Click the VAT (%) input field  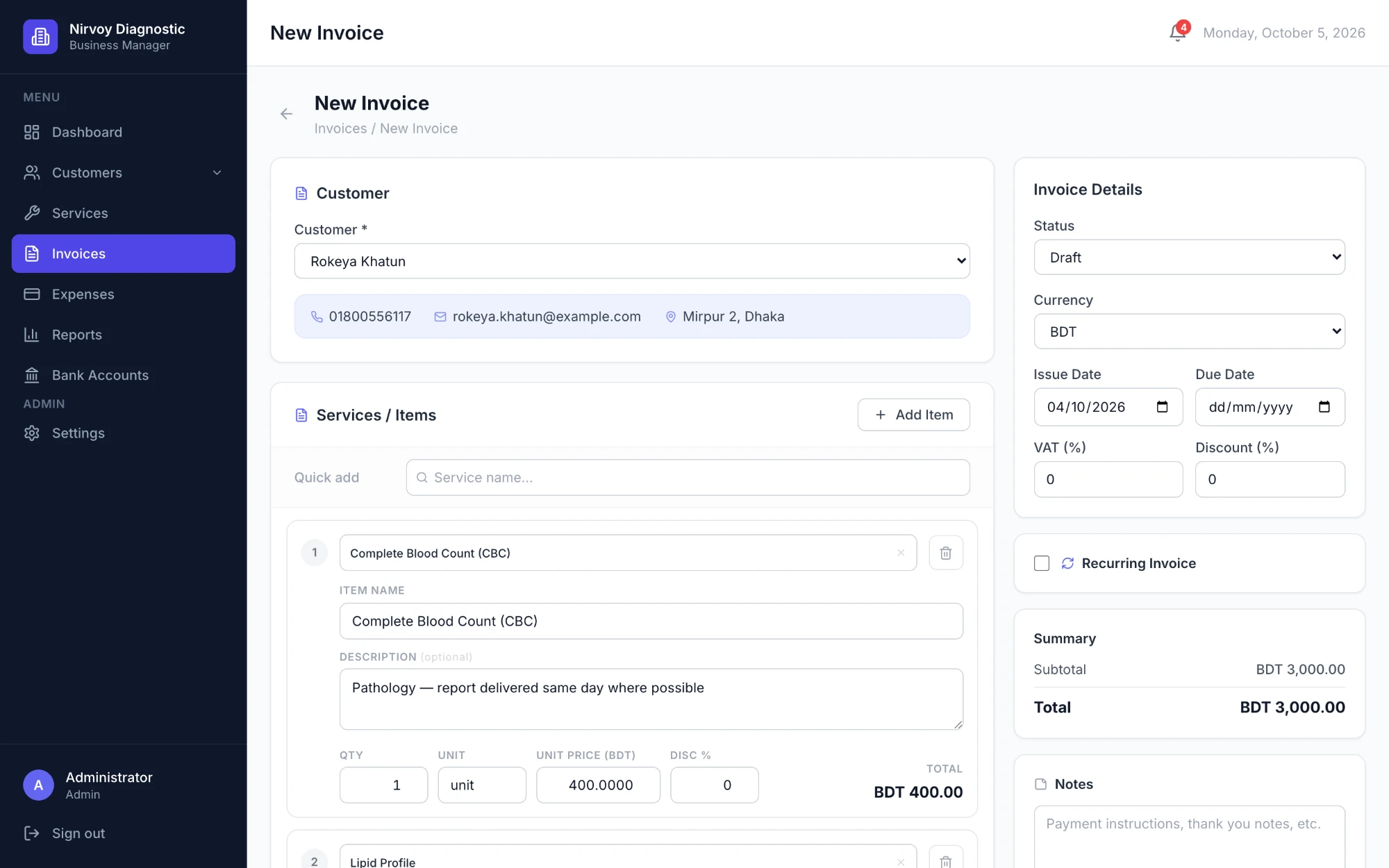click(1108, 479)
